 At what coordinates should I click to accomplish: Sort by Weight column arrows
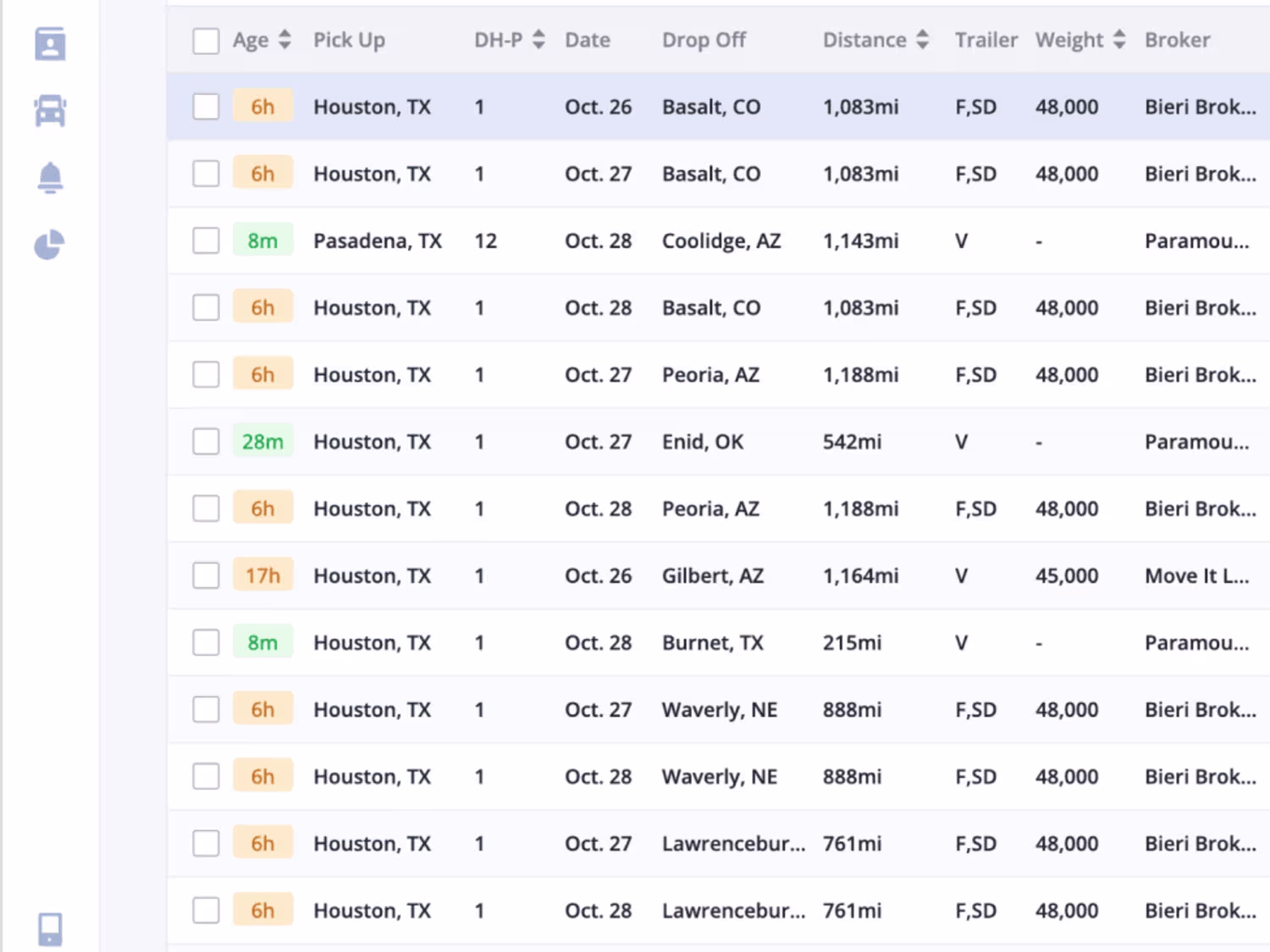(1119, 40)
